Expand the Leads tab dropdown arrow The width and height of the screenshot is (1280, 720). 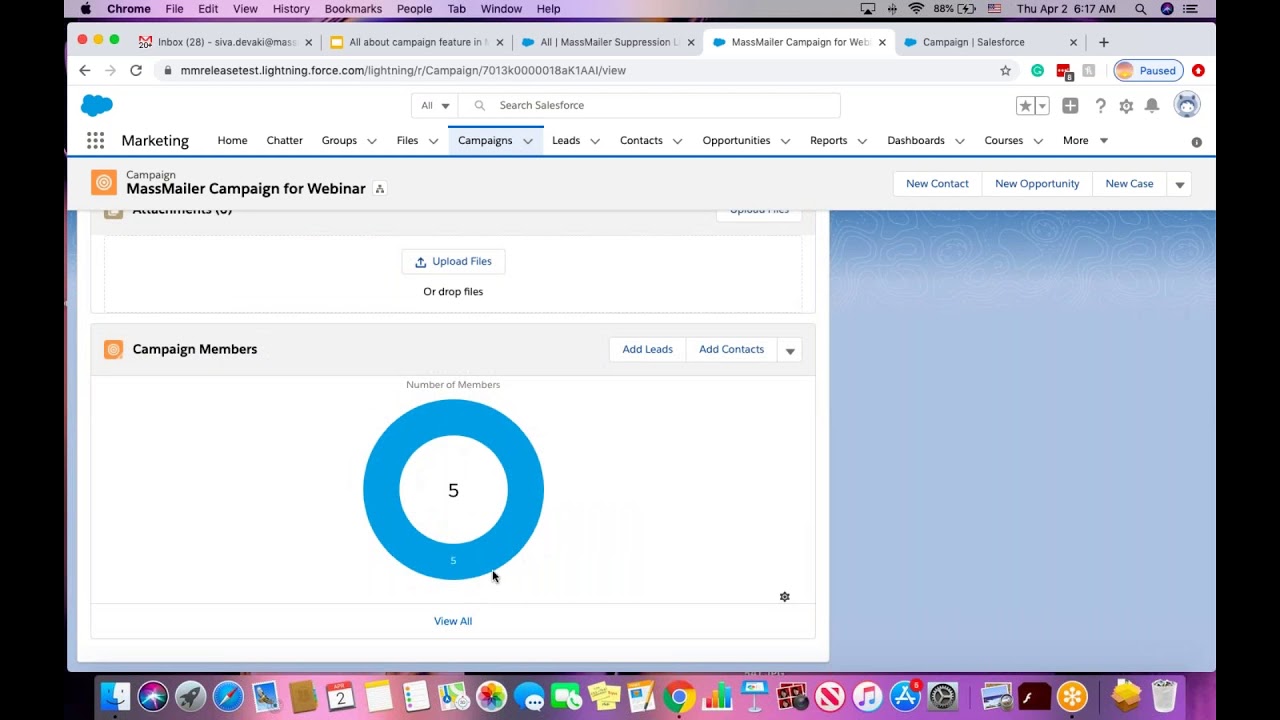(x=595, y=141)
